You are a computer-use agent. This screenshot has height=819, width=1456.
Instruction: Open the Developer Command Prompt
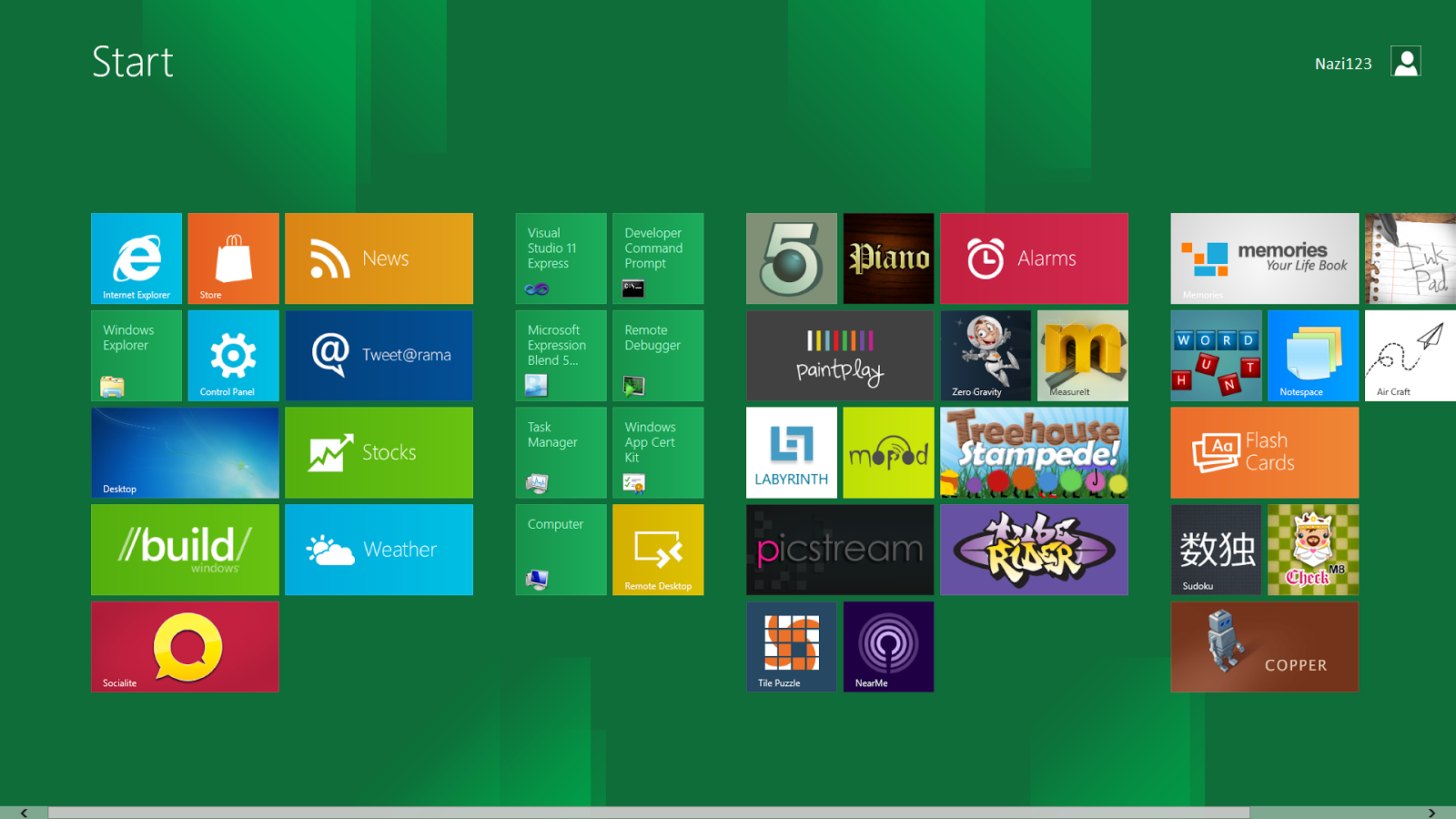coord(658,258)
